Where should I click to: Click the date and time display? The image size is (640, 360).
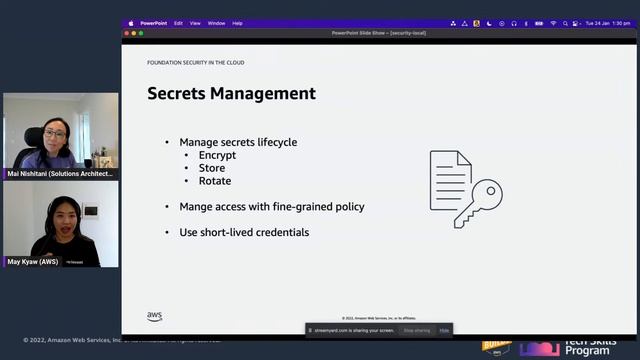coord(608,24)
